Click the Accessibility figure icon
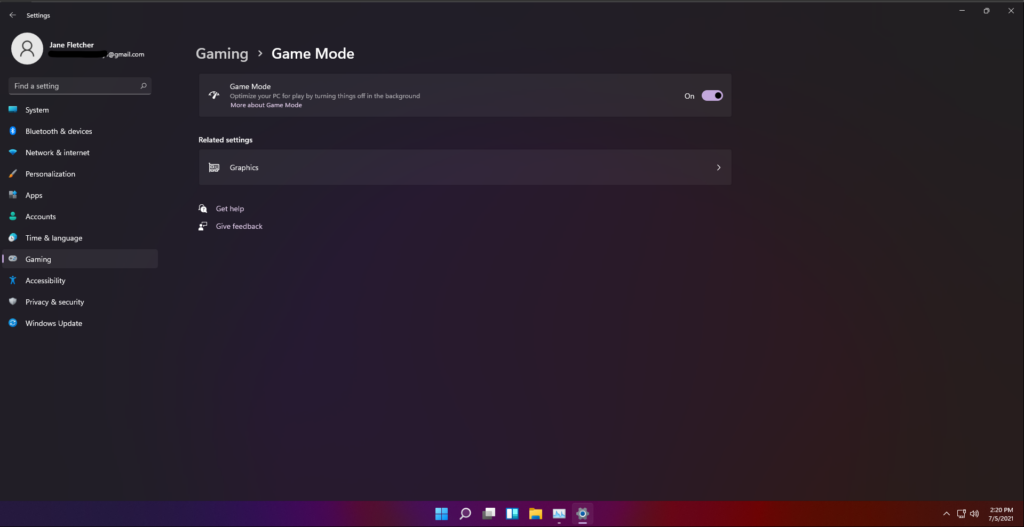The width and height of the screenshot is (1024, 527). tap(12, 280)
